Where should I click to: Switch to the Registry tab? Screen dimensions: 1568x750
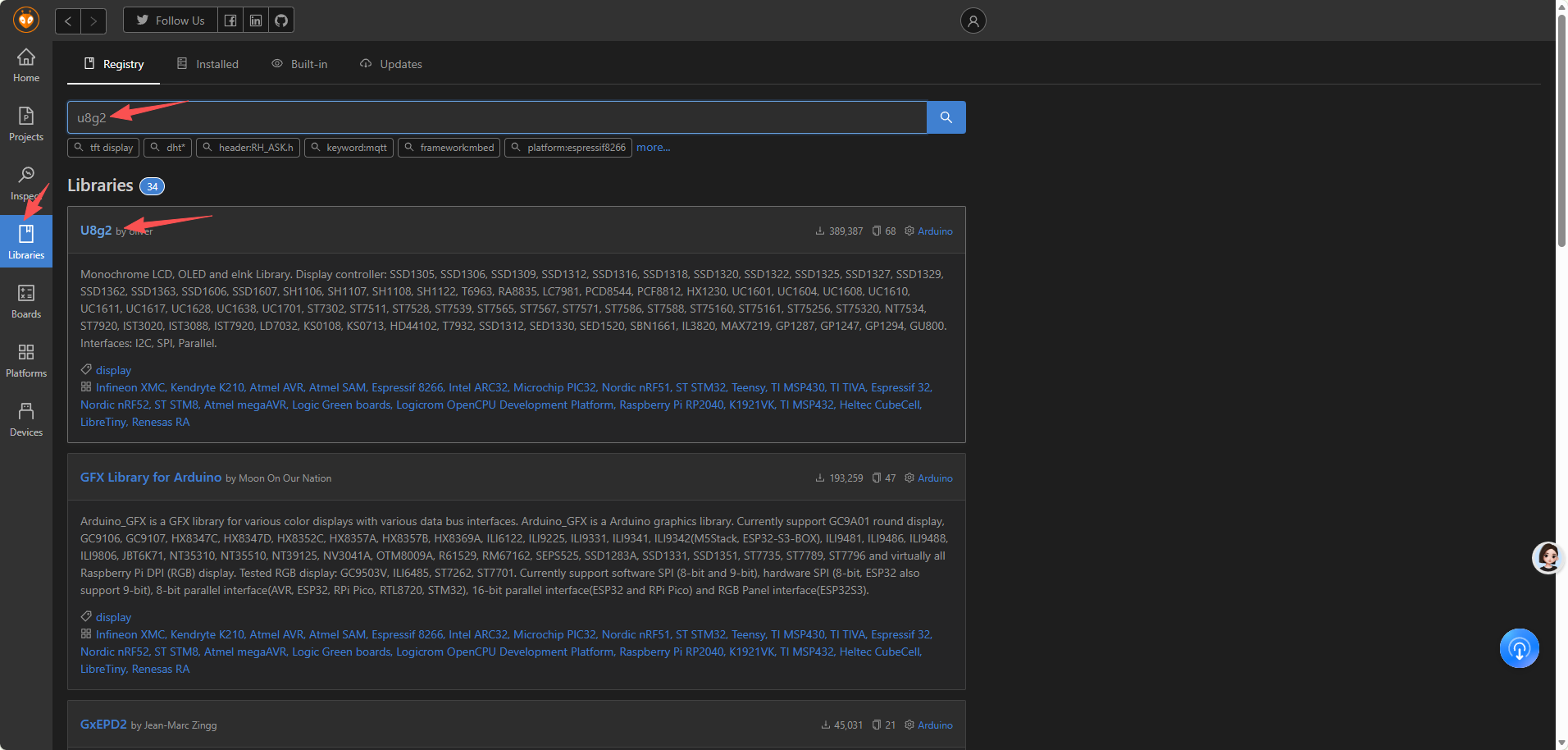click(x=114, y=64)
